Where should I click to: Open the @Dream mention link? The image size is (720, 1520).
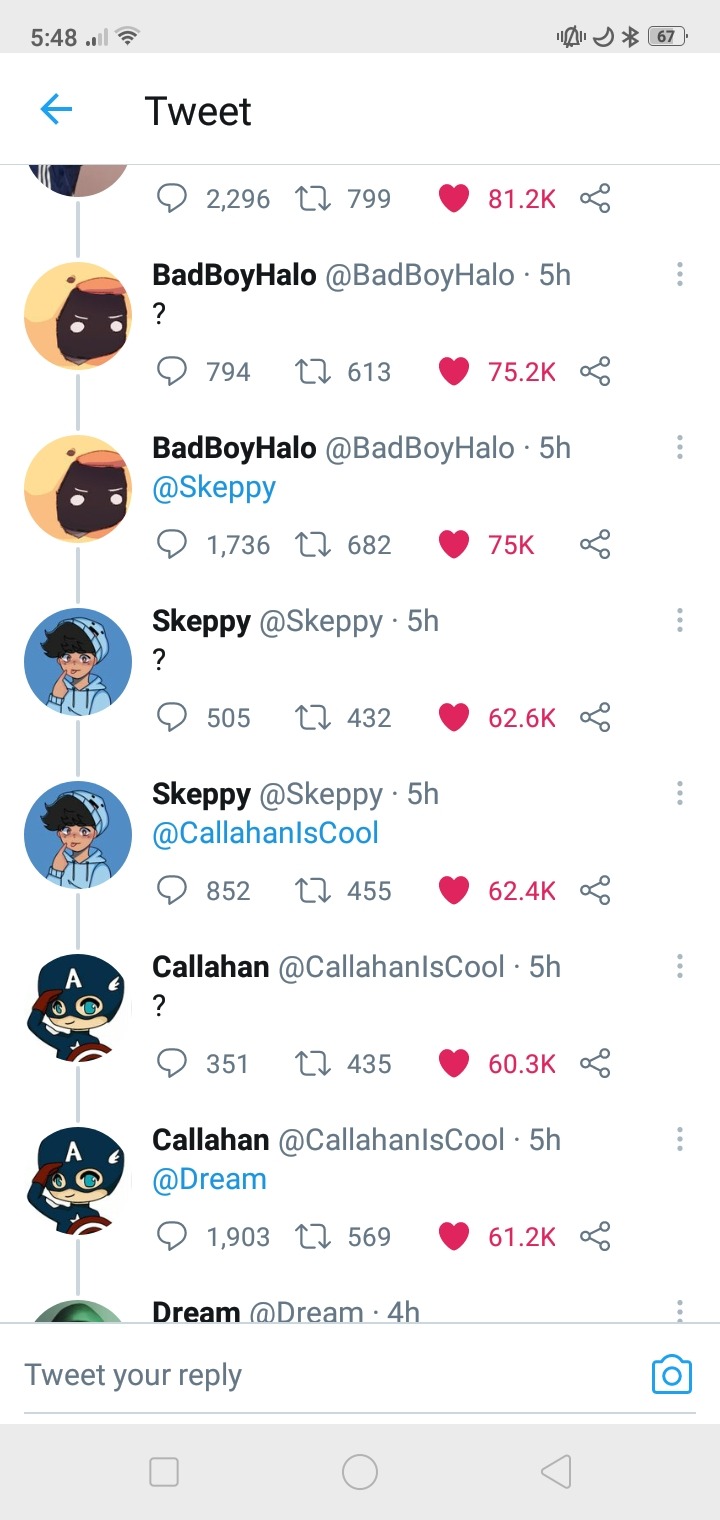209,1180
